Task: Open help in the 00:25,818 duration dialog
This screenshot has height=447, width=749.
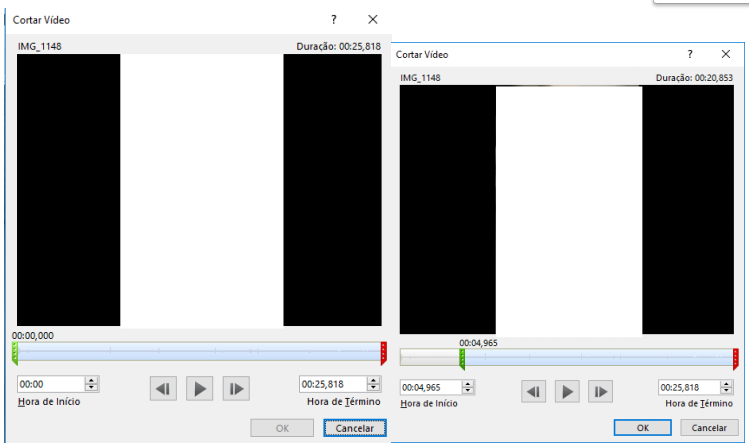Action: (334, 19)
